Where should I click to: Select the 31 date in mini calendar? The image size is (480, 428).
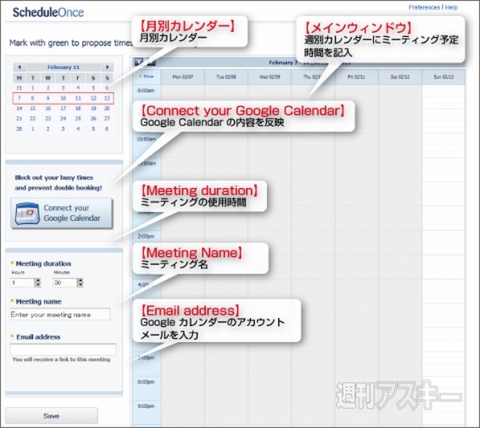(19, 88)
